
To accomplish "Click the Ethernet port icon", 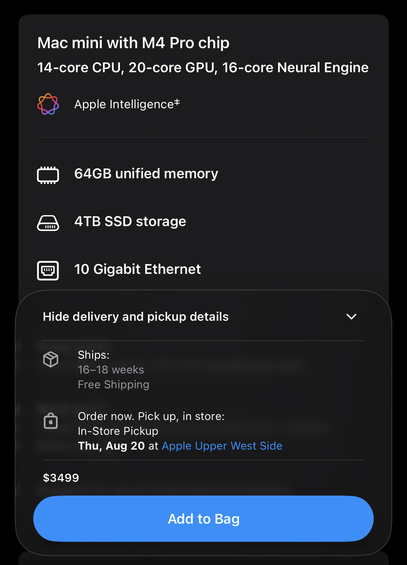I will [x=48, y=270].
